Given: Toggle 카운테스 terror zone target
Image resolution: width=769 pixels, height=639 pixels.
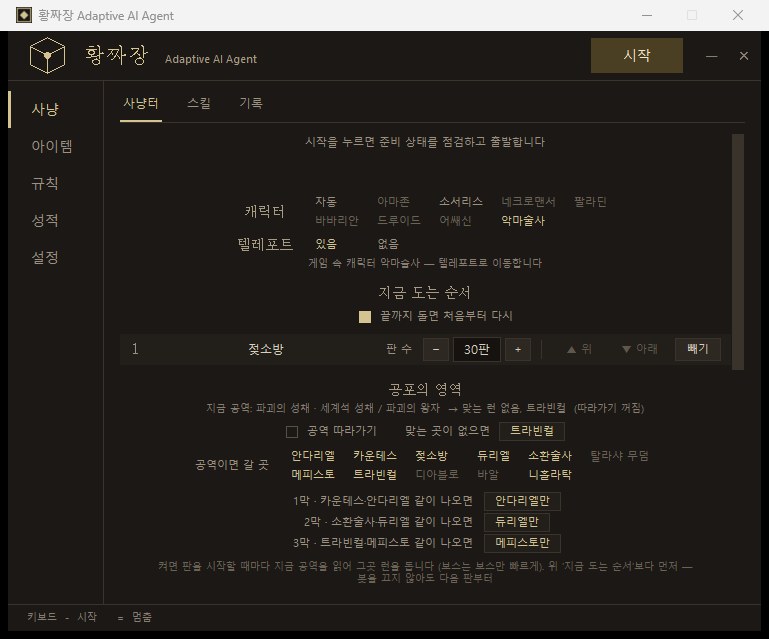Looking at the screenshot, I should pos(375,456).
